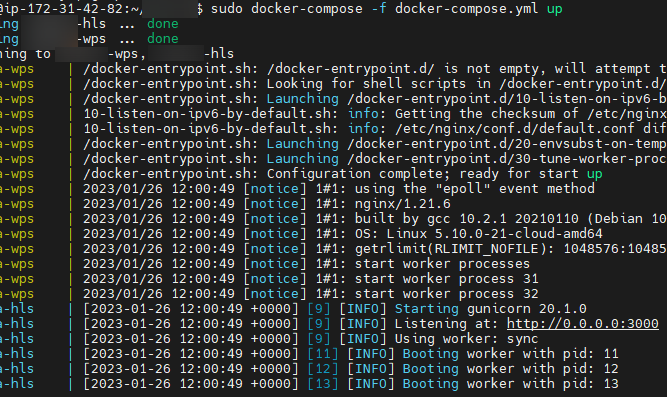
Task: Click the "done" status on the -hls line
Action: click(x=162, y=24)
